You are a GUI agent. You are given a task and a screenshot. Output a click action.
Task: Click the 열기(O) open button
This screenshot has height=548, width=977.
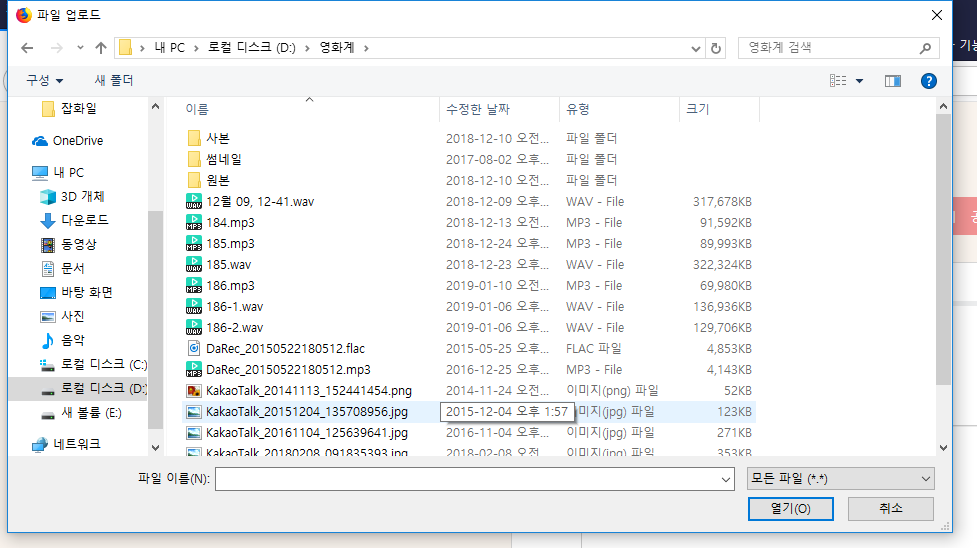click(x=790, y=509)
